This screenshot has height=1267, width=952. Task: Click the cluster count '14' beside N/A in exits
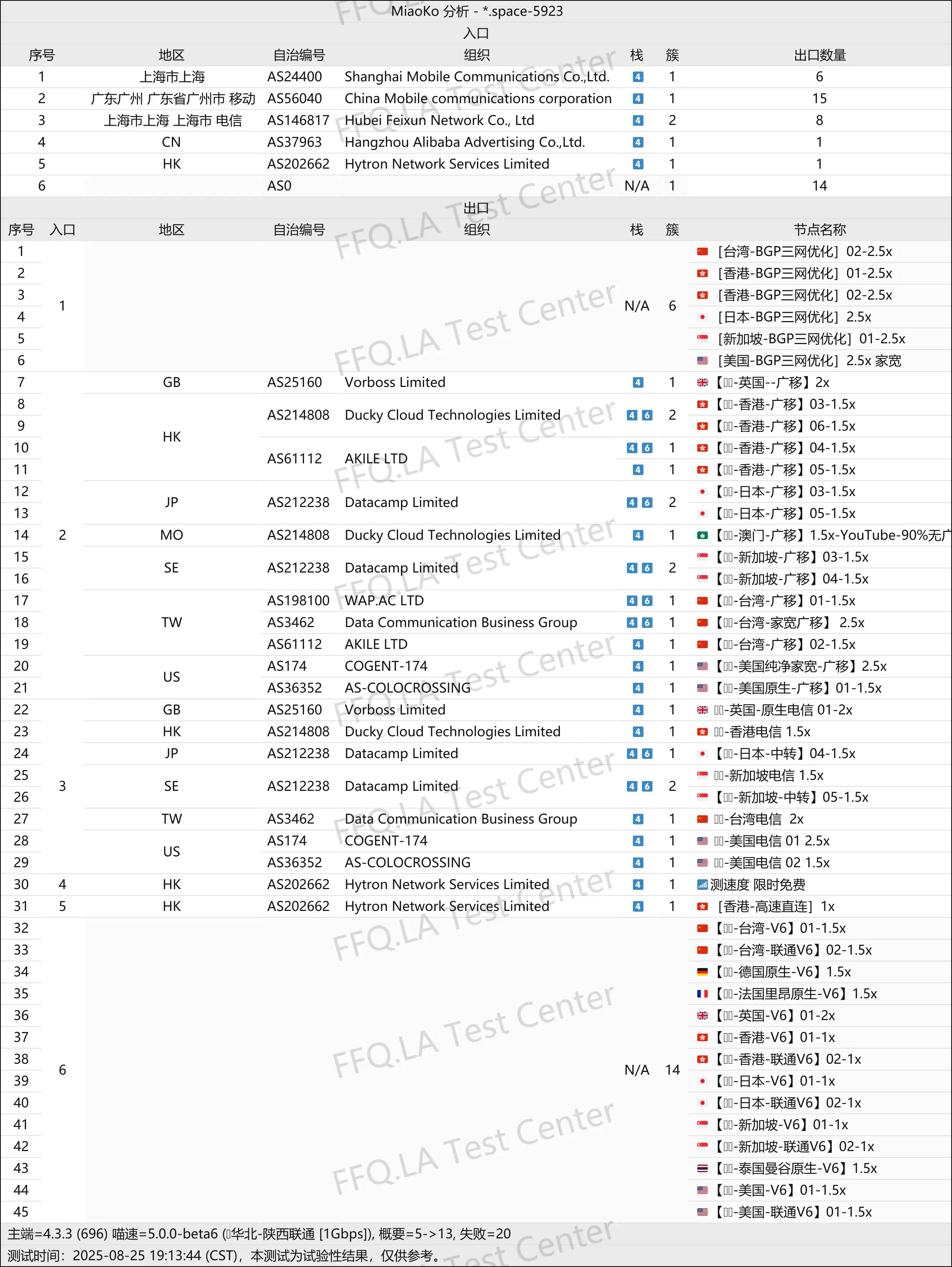pyautogui.click(x=672, y=1069)
